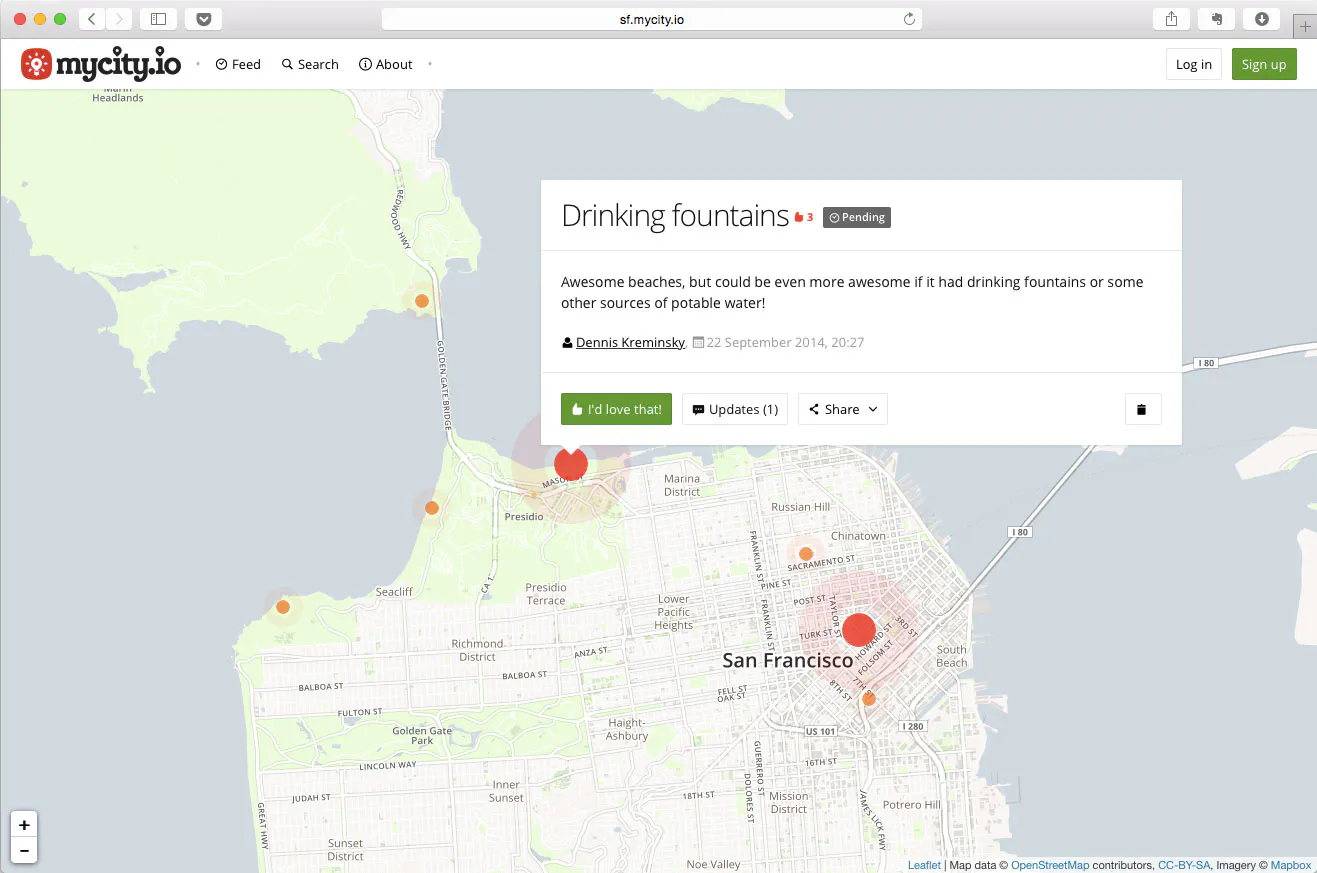Open the Feed page
Viewport: 1317px width, 873px height.
[238, 64]
